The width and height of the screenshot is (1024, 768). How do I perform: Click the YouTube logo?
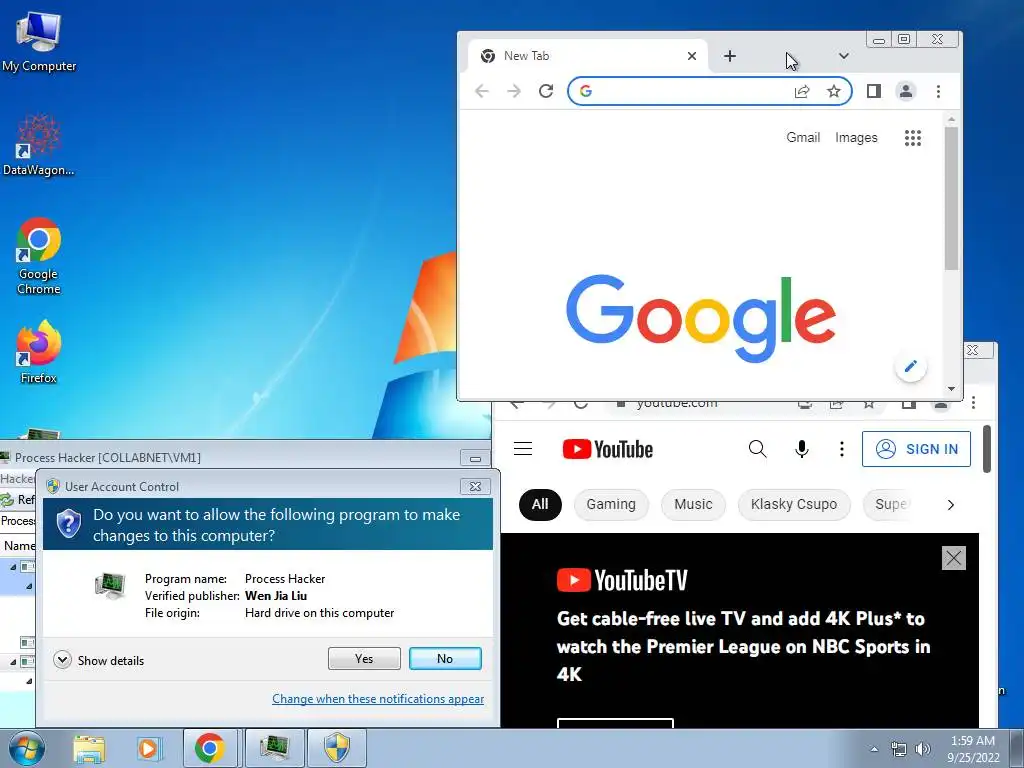tap(608, 449)
